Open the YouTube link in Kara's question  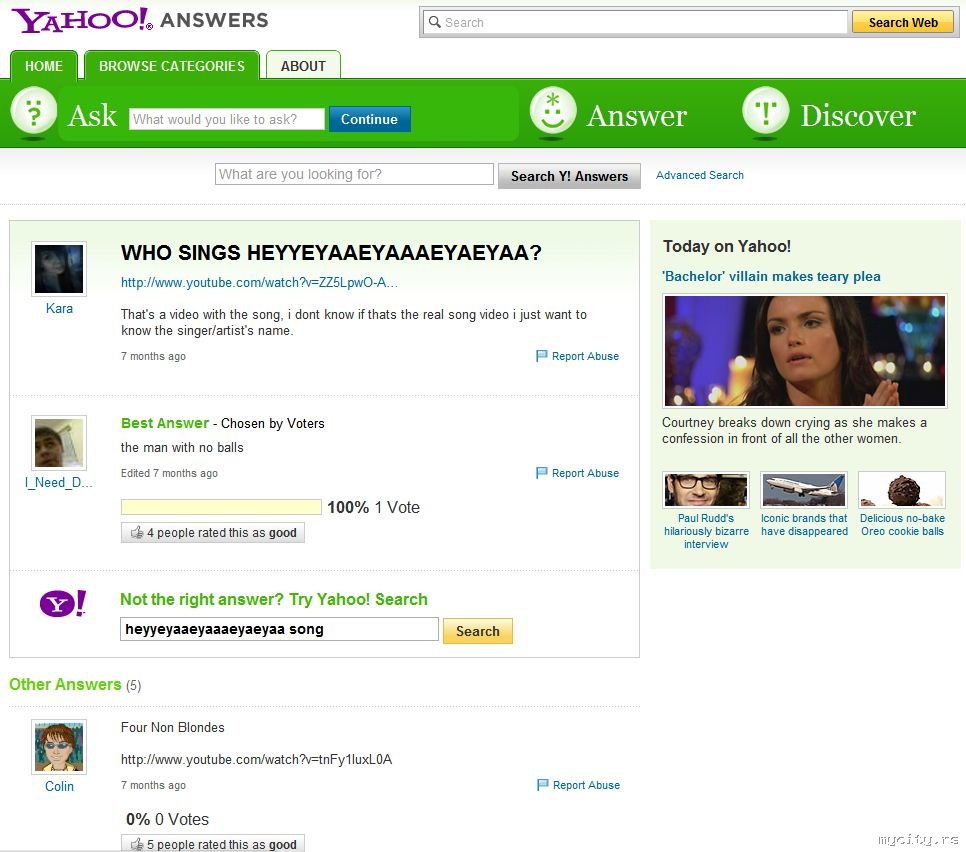(259, 282)
